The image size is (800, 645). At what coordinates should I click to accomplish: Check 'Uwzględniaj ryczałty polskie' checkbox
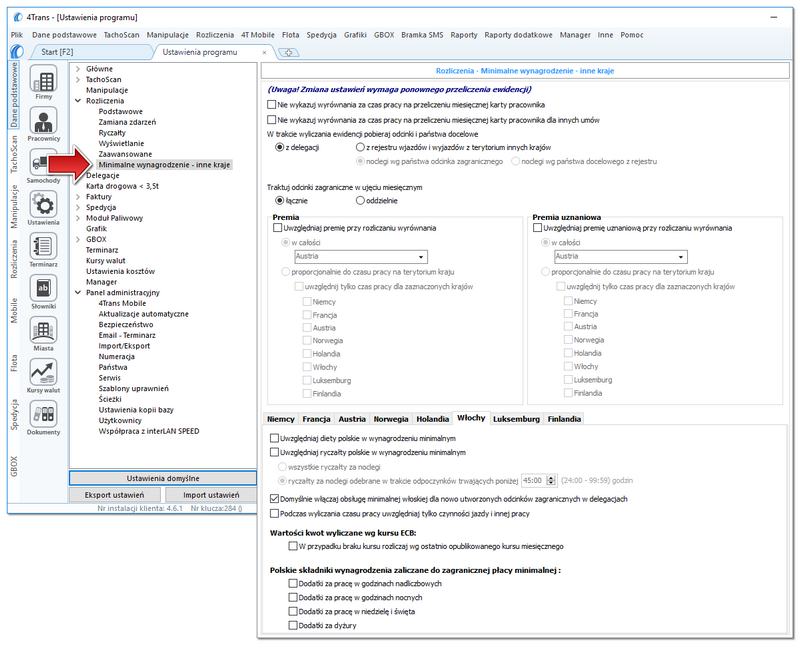(x=274, y=452)
